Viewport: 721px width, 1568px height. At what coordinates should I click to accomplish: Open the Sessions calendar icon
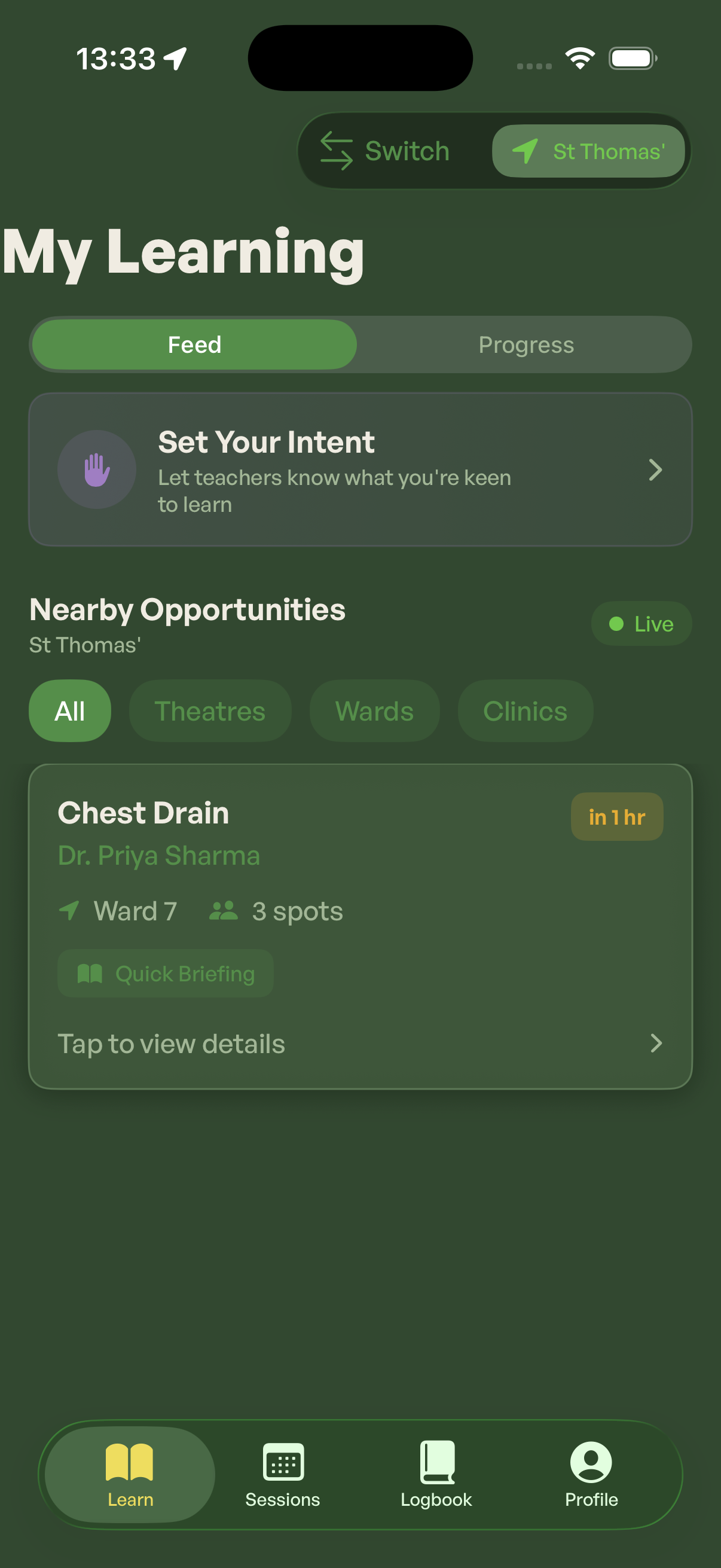[x=283, y=1462]
